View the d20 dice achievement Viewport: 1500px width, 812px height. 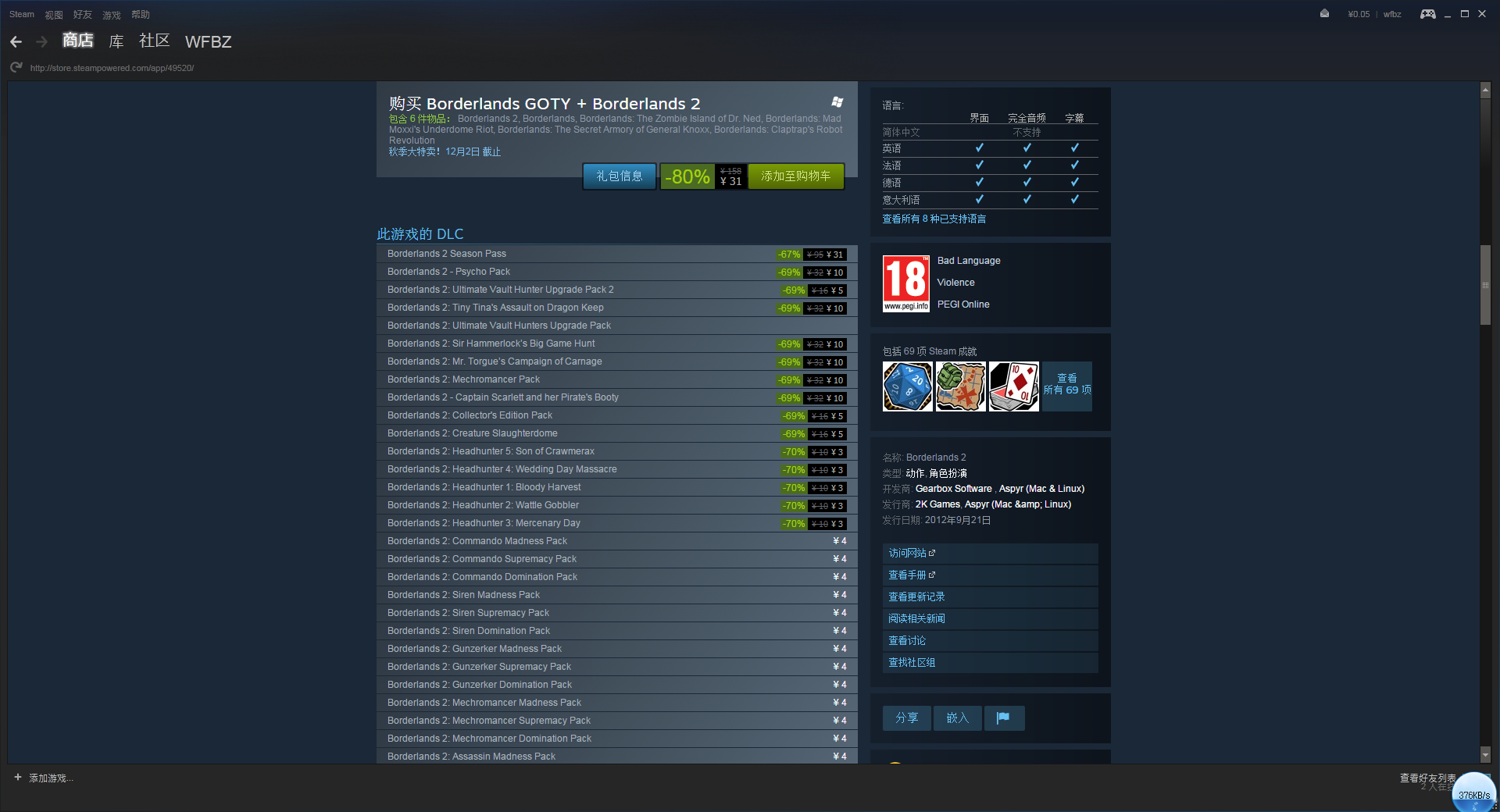click(907, 386)
